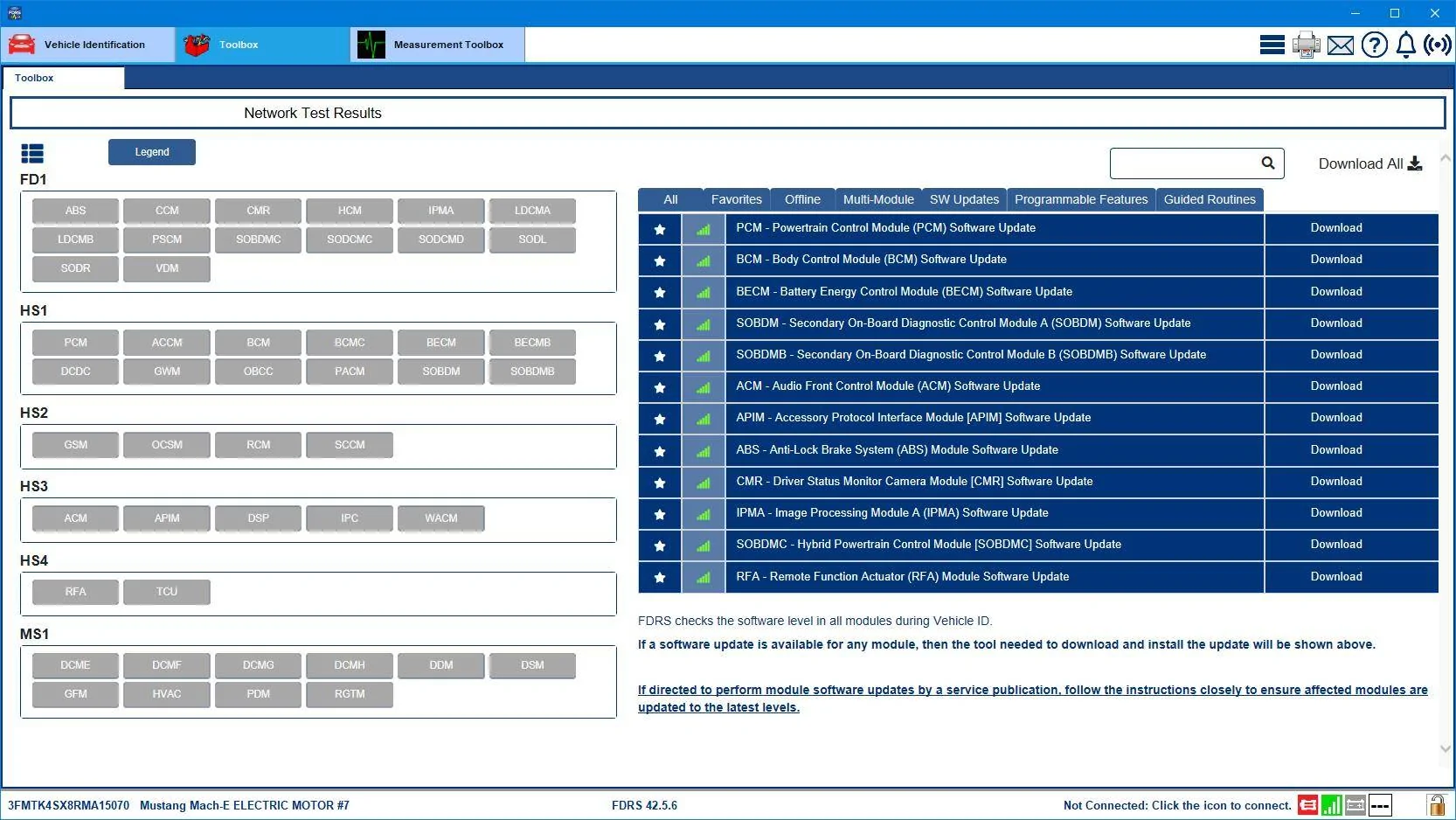The image size is (1456, 820).
Task: Click the scroll up arrow of the list
Action: [1446, 158]
